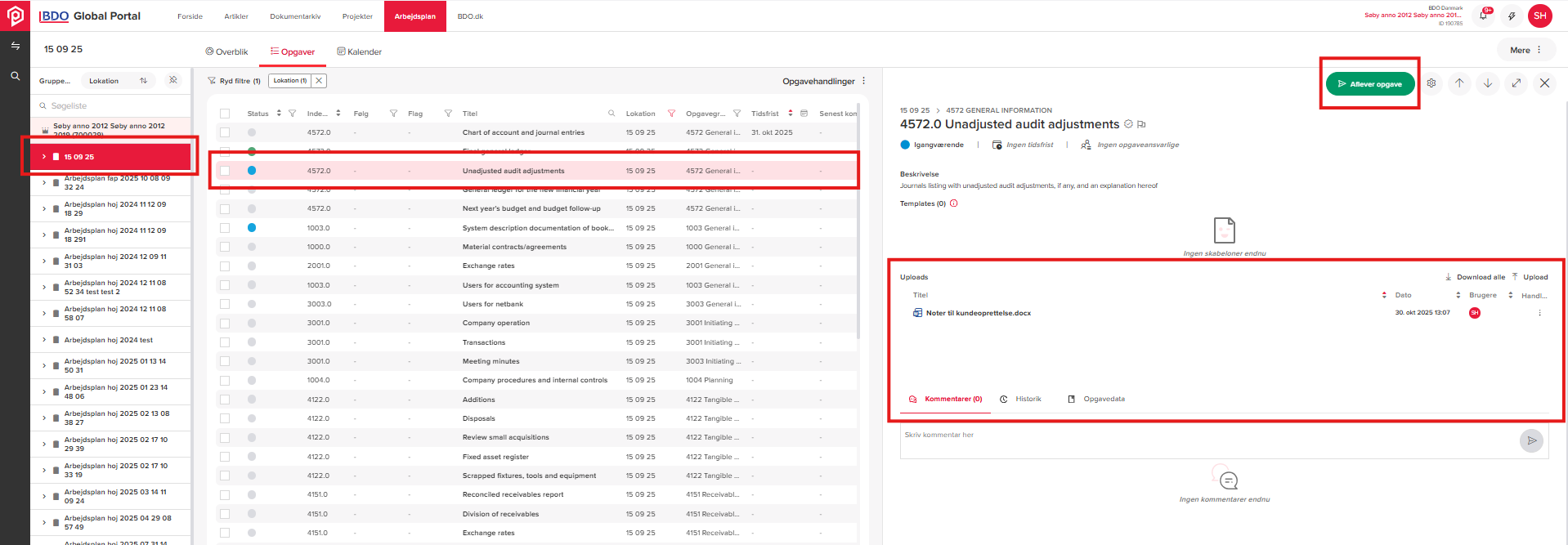1568x545 pixels.
Task: Open the notifications bell icon
Action: 1483,16
